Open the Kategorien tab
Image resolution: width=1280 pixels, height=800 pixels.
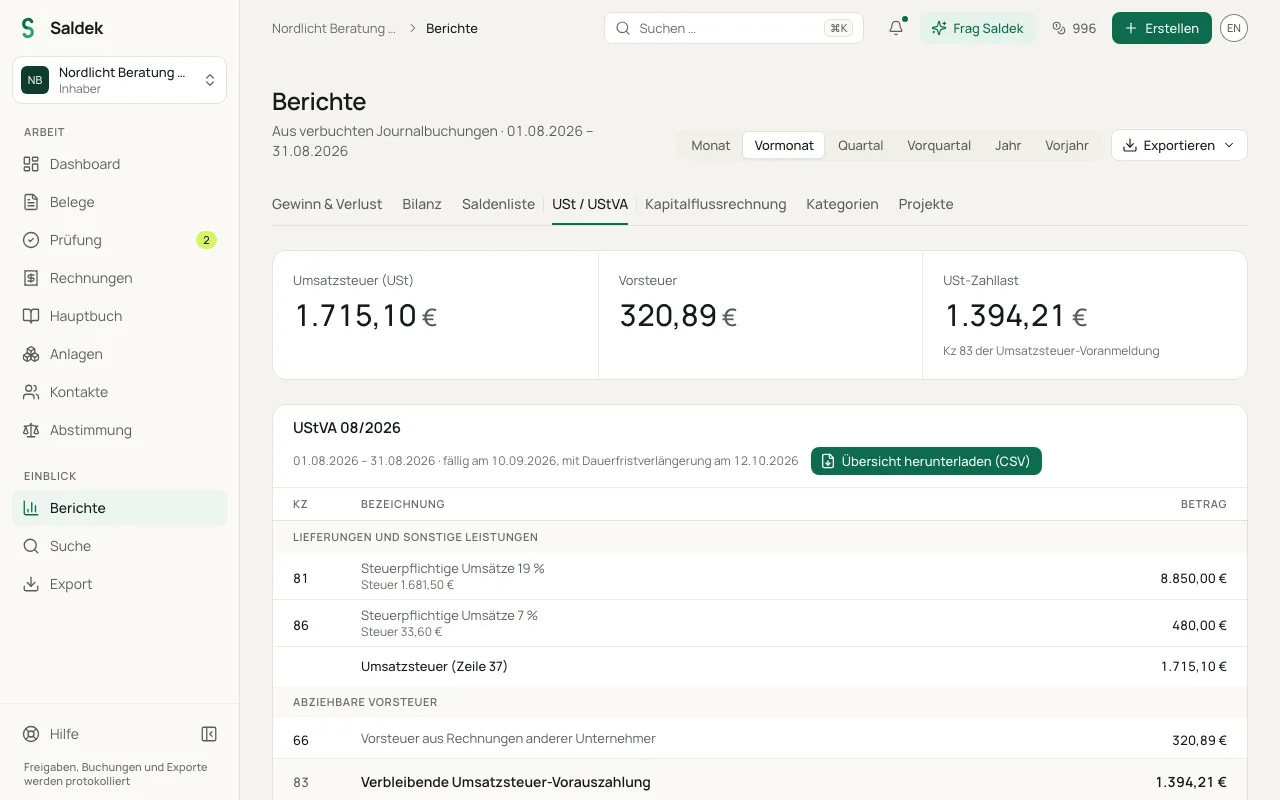coord(842,204)
